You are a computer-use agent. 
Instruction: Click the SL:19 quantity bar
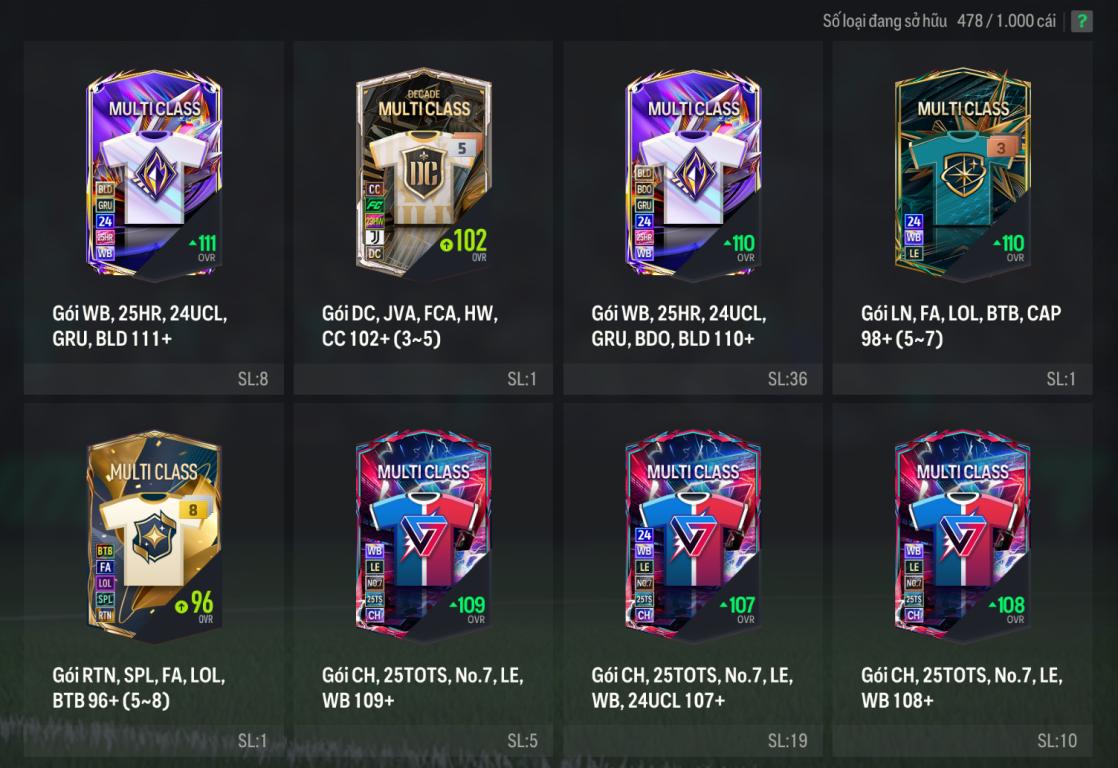coord(693,741)
